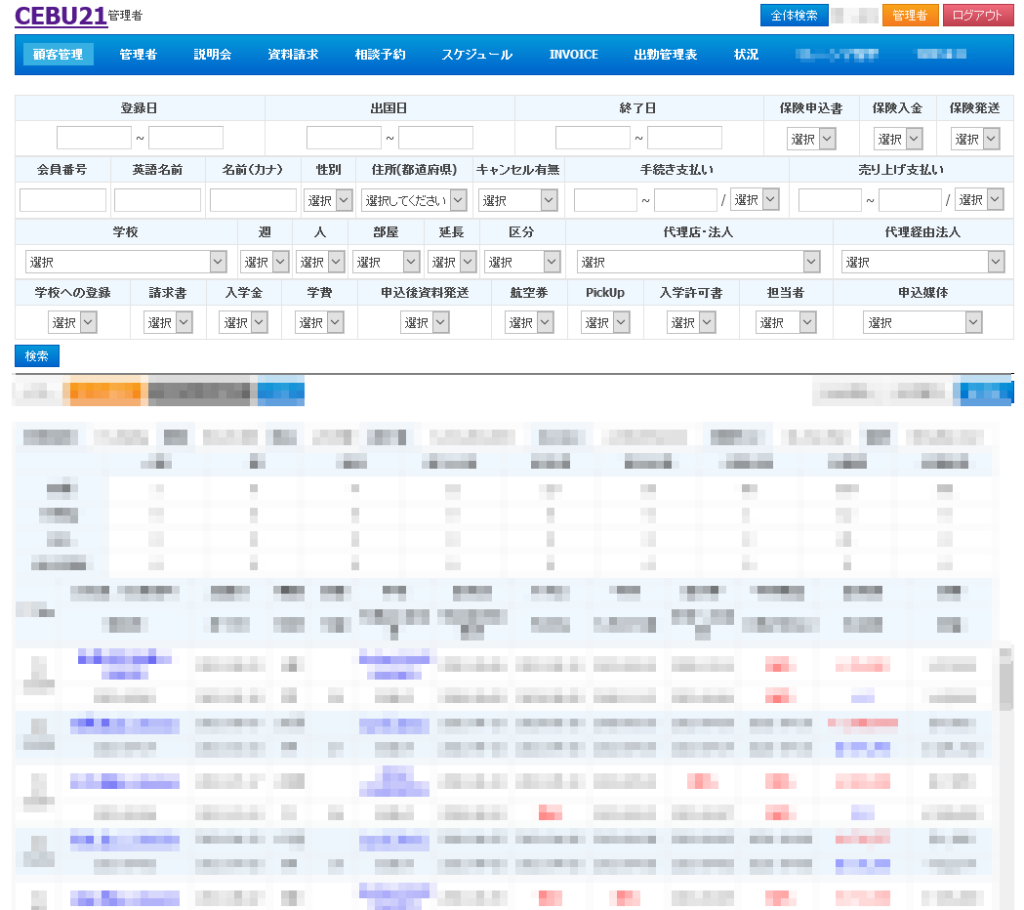Click the 登録日 start date field

[94, 138]
